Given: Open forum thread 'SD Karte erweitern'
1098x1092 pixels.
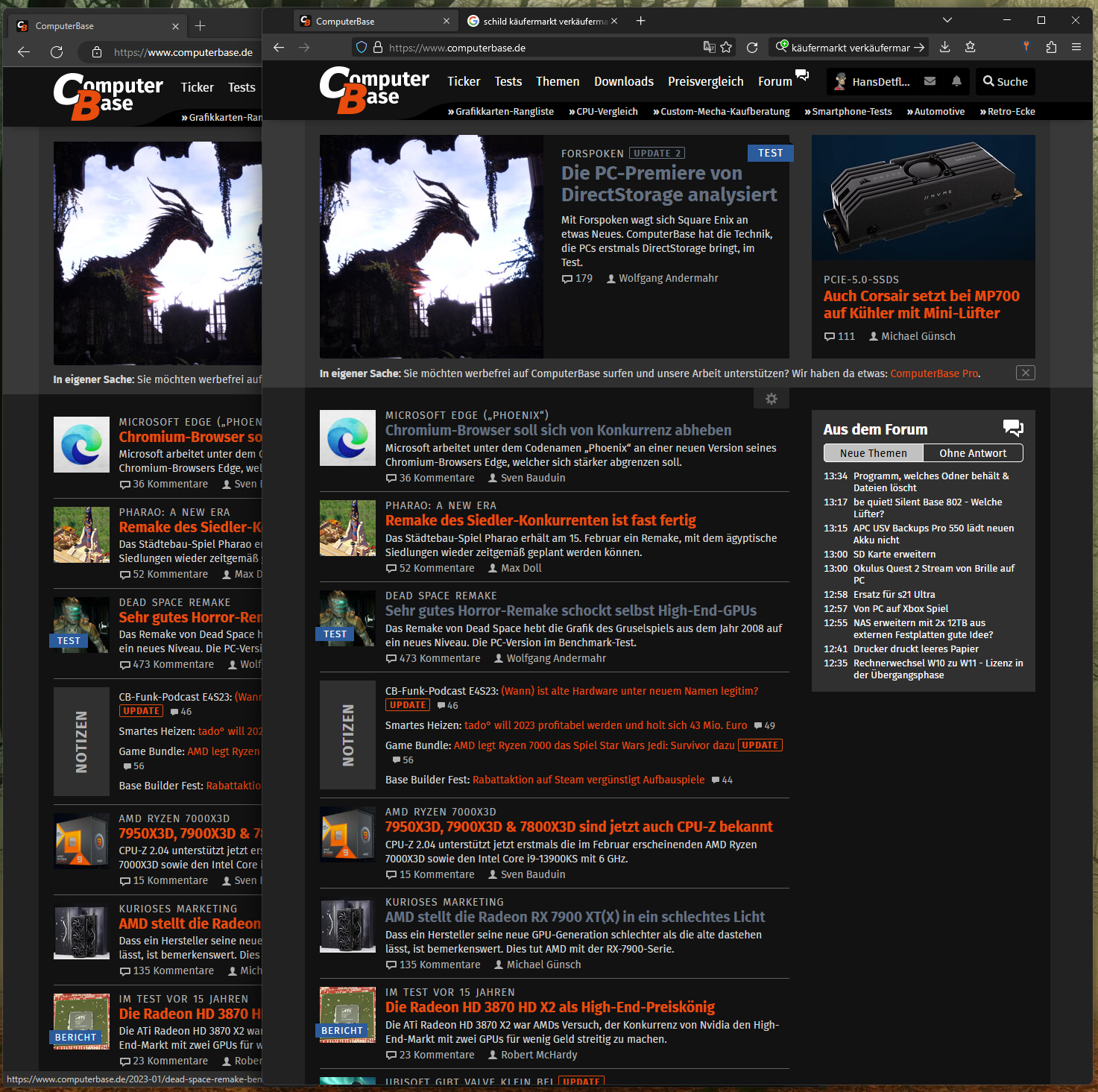Looking at the screenshot, I should pyautogui.click(x=894, y=554).
